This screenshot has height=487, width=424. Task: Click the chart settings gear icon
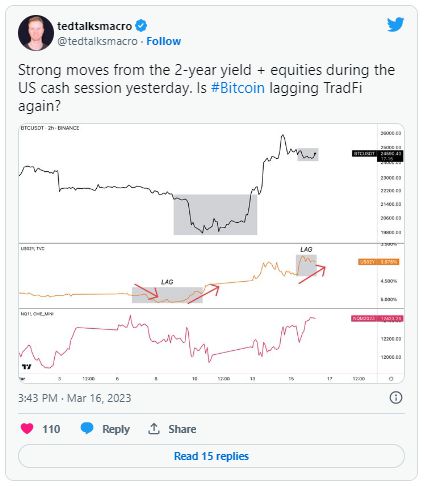[x=391, y=379]
